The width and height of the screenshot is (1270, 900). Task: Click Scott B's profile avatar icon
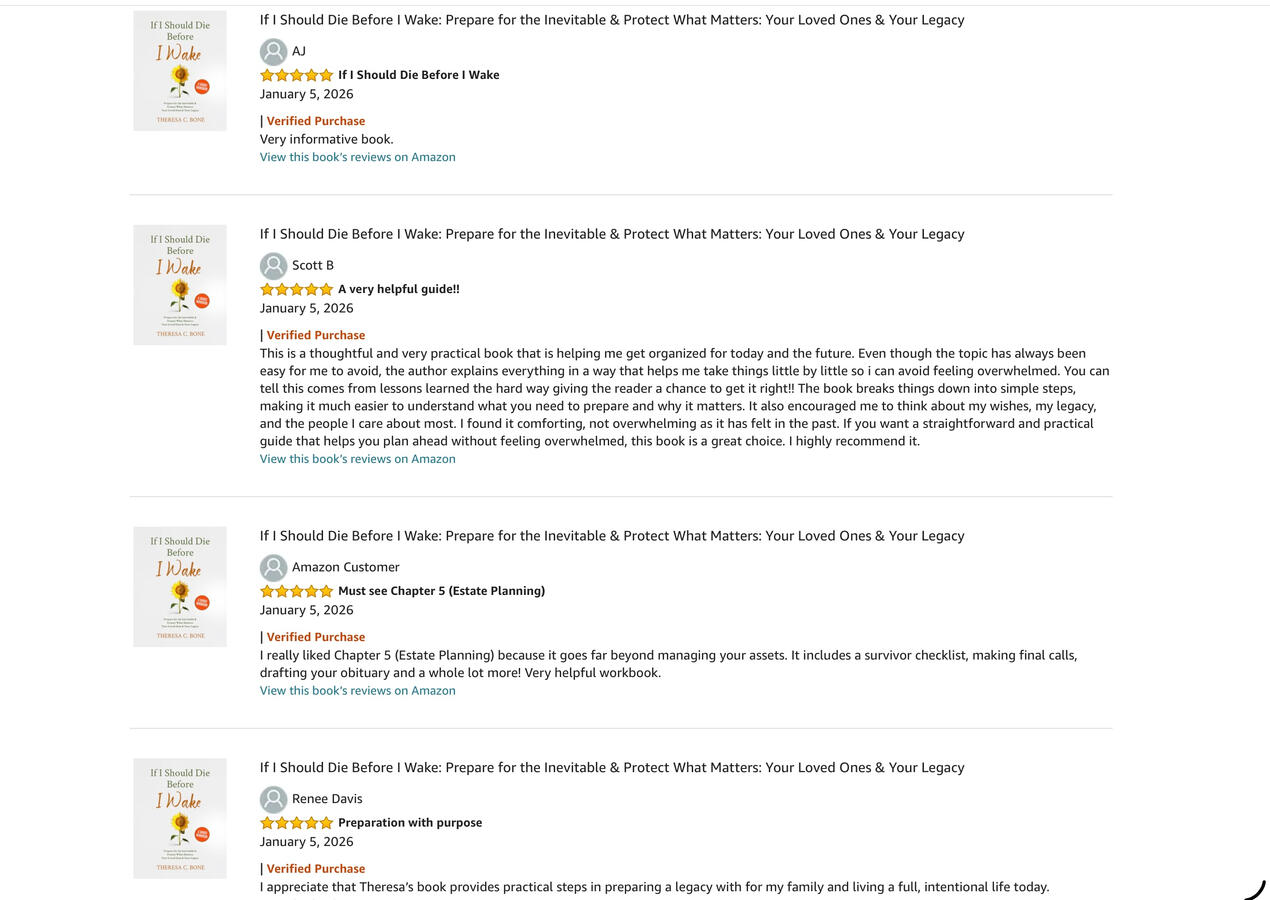tap(273, 266)
